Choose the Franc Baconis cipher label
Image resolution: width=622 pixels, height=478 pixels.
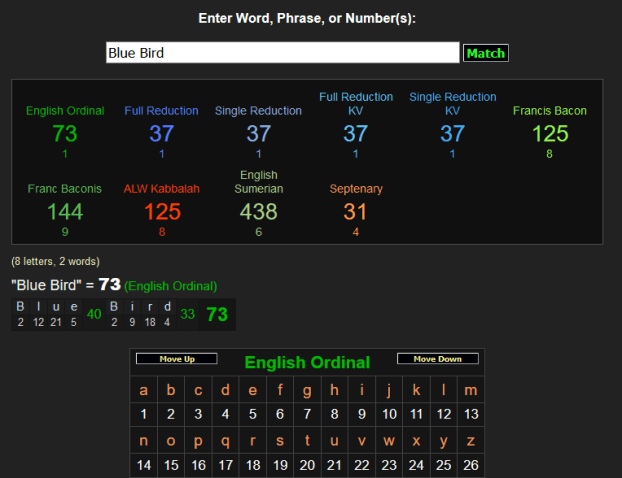point(65,189)
